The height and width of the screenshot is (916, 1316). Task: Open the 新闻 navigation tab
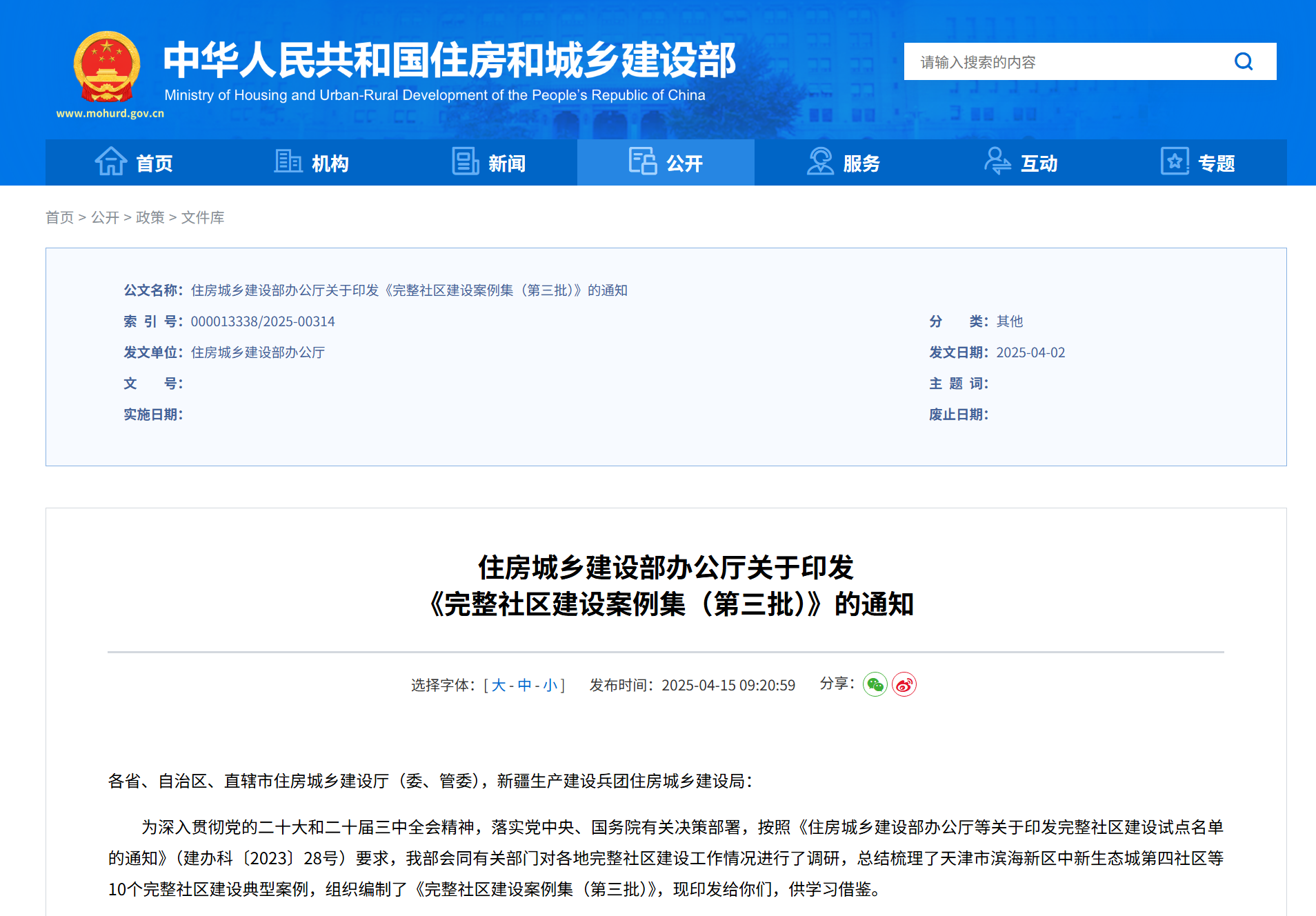tap(488, 163)
